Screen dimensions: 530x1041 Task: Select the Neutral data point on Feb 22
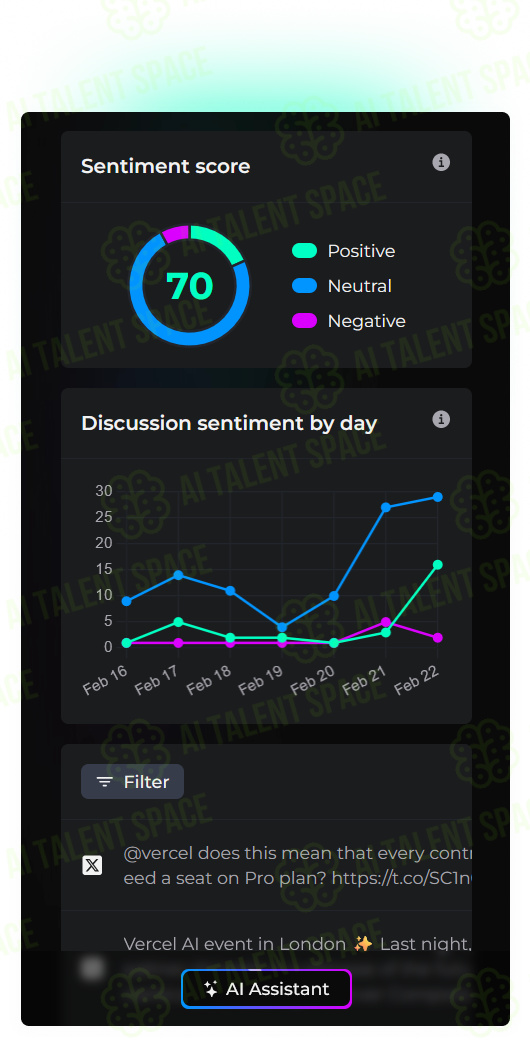[x=438, y=497]
